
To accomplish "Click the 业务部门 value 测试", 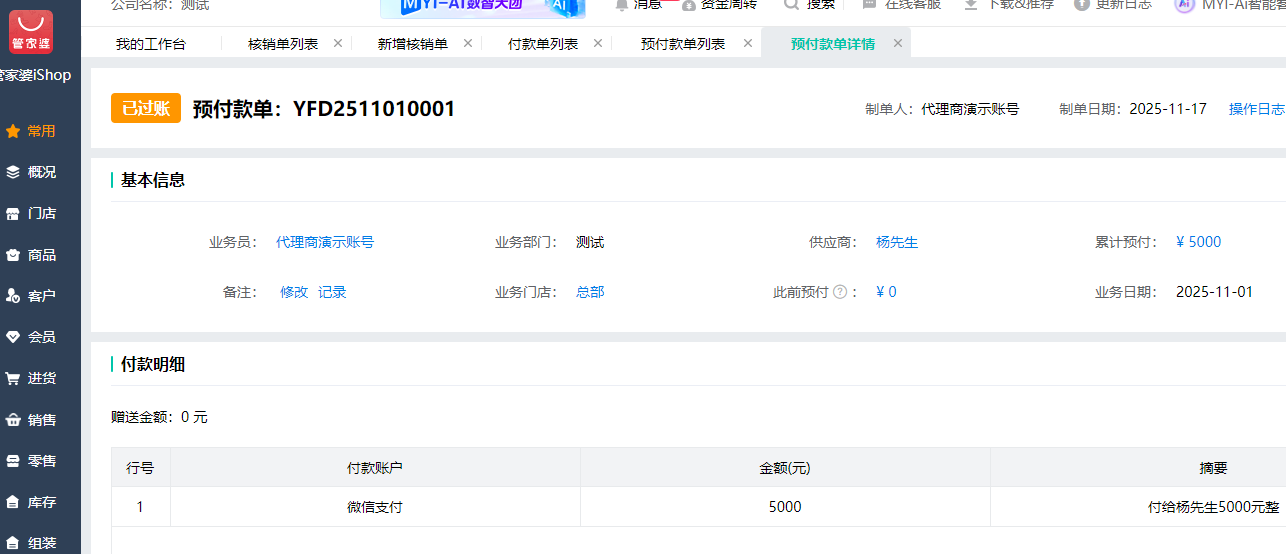I will click(590, 242).
